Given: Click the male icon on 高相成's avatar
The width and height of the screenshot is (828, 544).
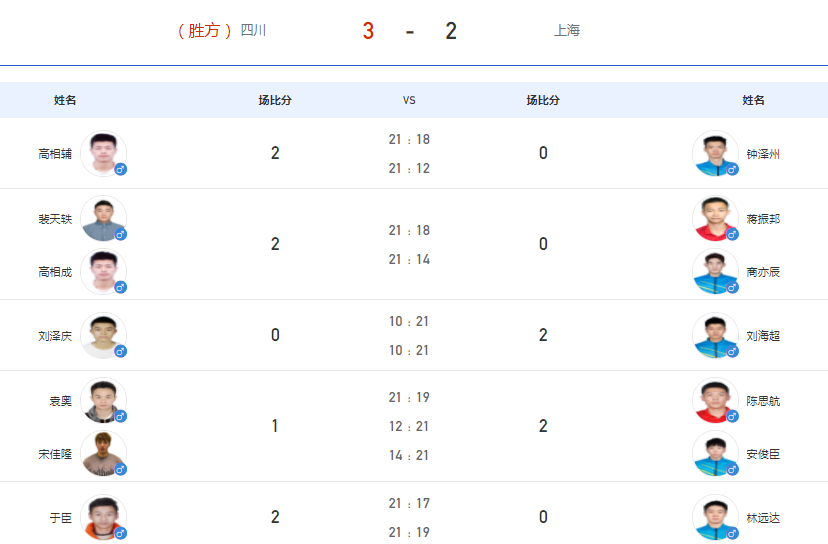Looking at the screenshot, I should [120, 287].
